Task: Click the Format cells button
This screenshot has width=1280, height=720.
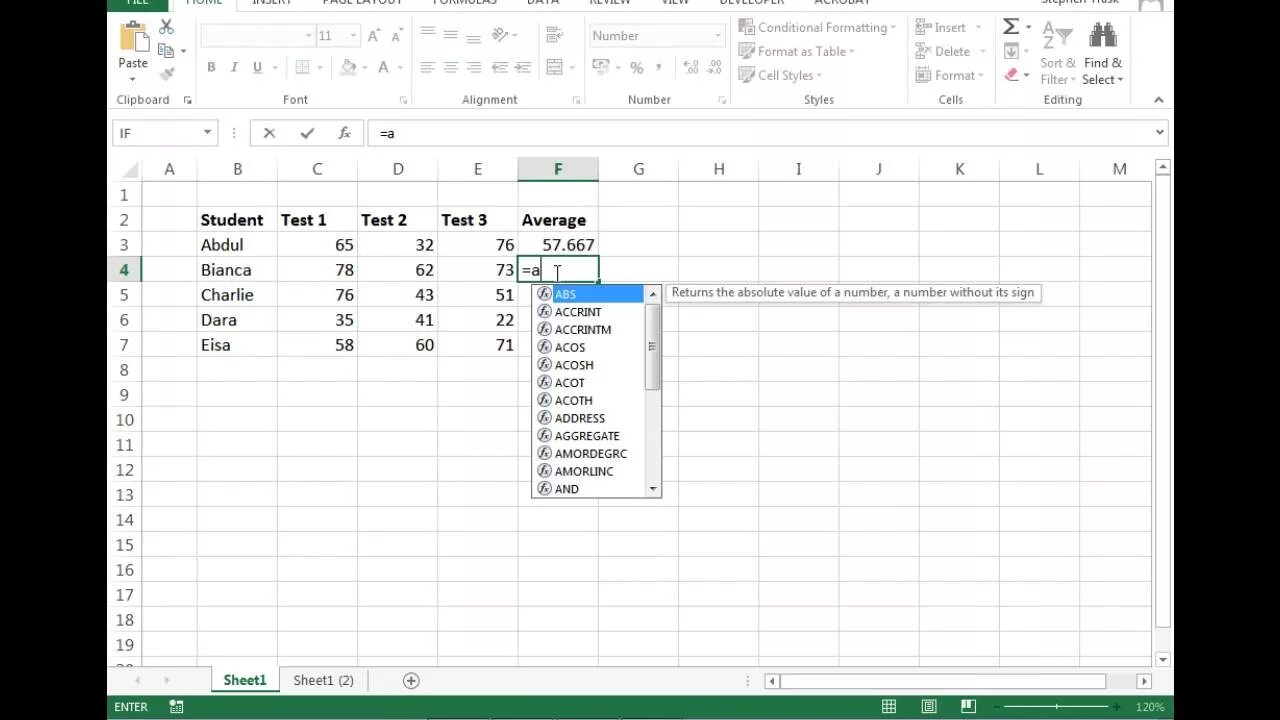Action: 951,75
